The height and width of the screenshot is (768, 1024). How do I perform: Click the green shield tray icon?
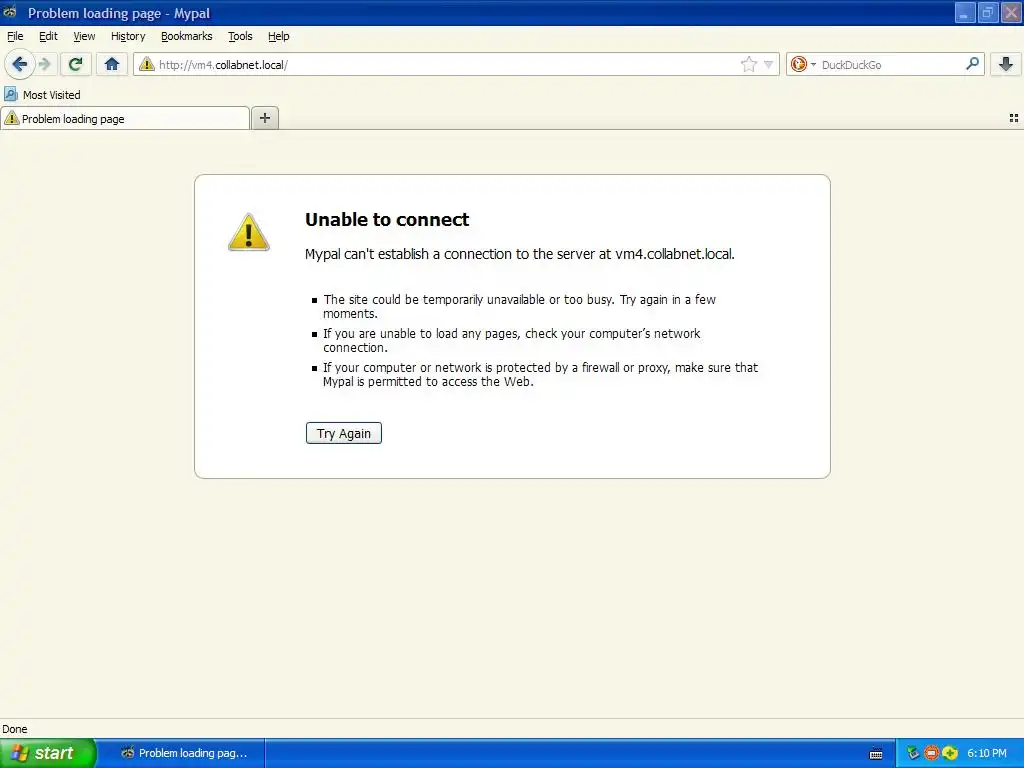tap(950, 753)
